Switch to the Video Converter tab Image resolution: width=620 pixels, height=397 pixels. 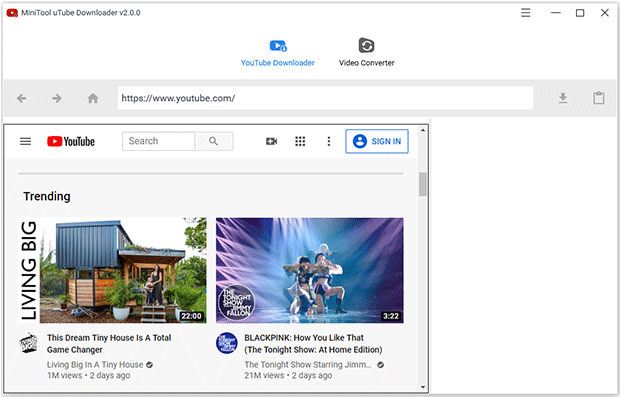tap(367, 53)
